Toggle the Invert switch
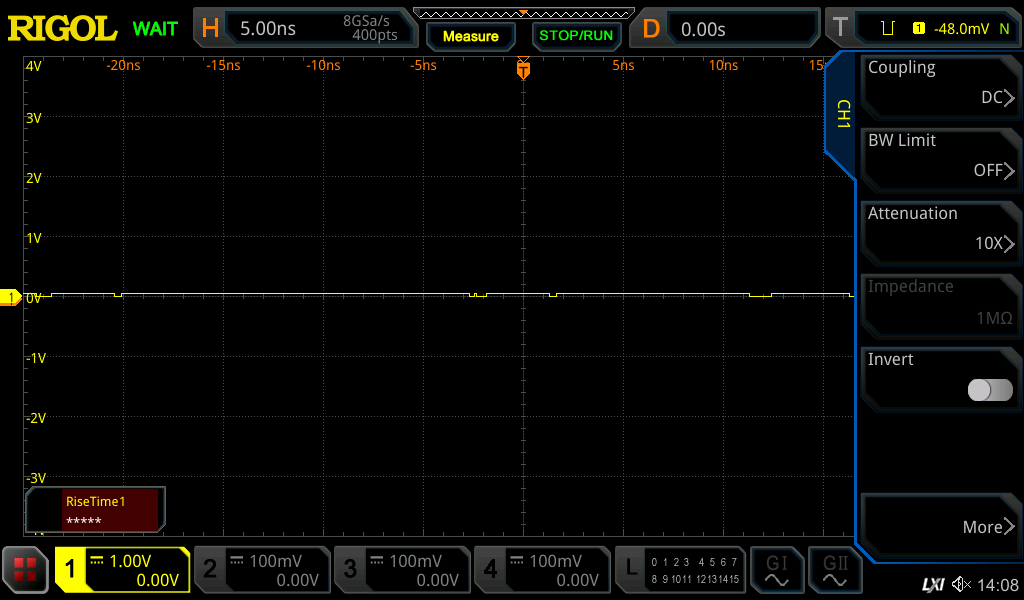 (990, 390)
